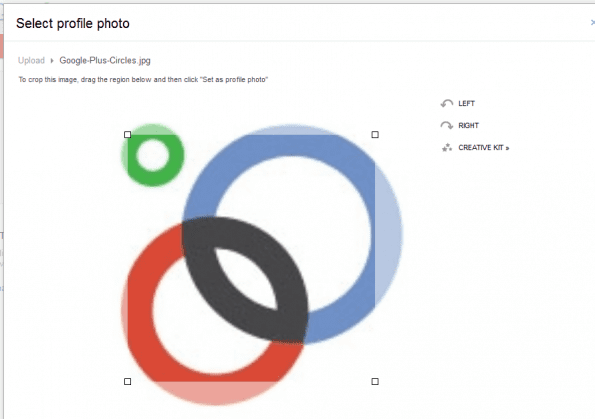
Task: Click the rotate left arrow icon
Action: 447,103
